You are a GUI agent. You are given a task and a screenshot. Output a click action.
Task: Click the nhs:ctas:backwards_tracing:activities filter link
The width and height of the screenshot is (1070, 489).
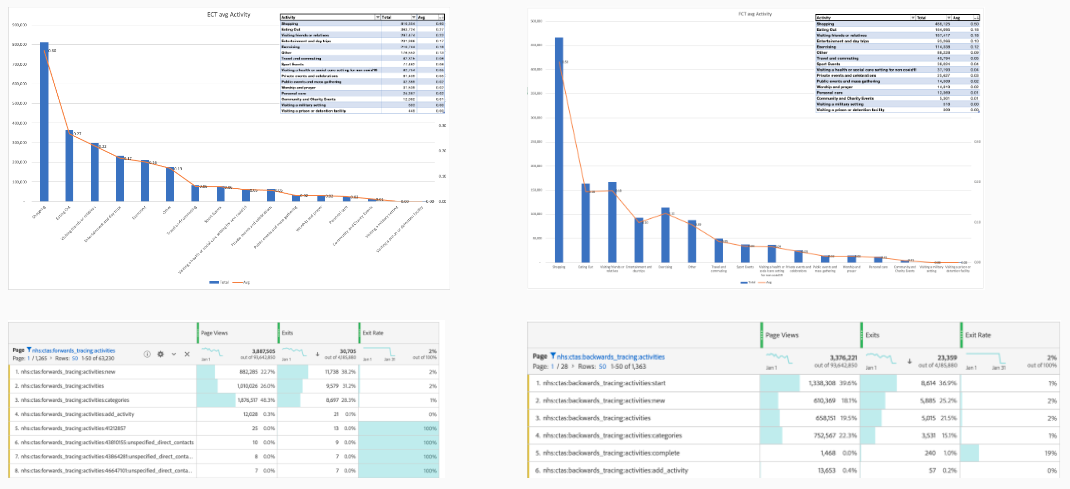pyautogui.click(x=612, y=355)
